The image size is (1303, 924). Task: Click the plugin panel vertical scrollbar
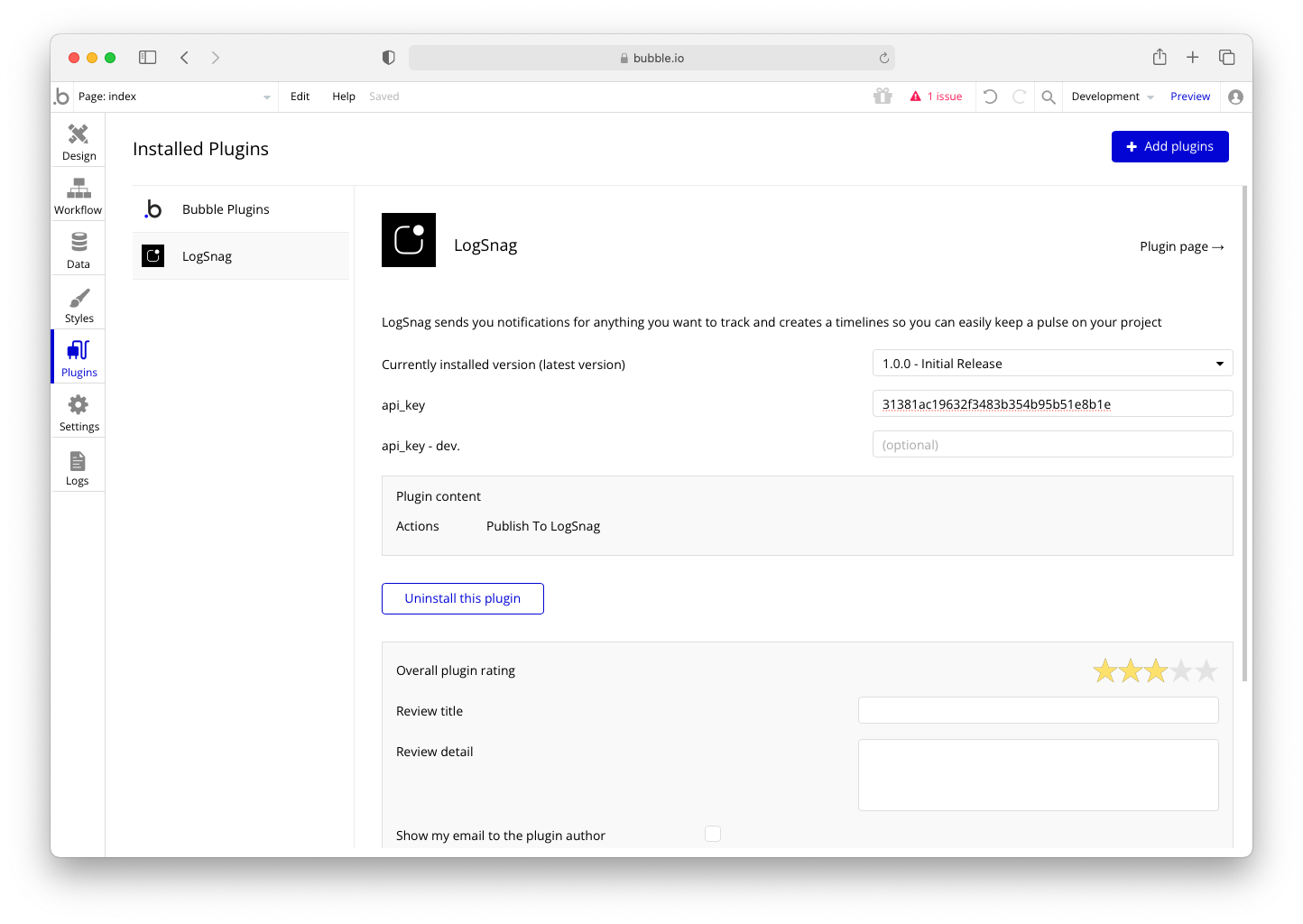[x=1245, y=433]
